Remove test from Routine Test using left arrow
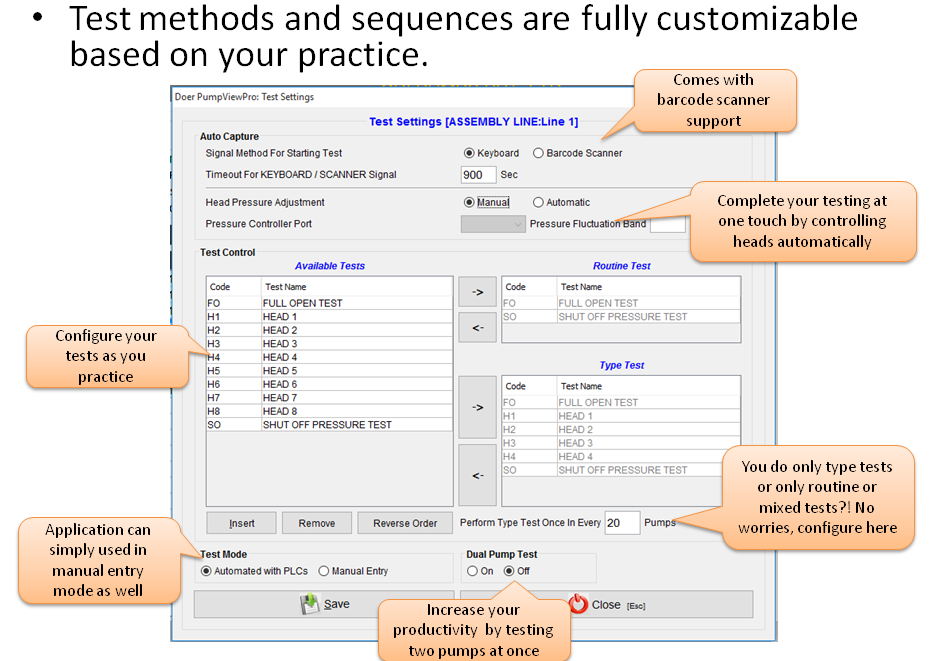 [x=478, y=326]
